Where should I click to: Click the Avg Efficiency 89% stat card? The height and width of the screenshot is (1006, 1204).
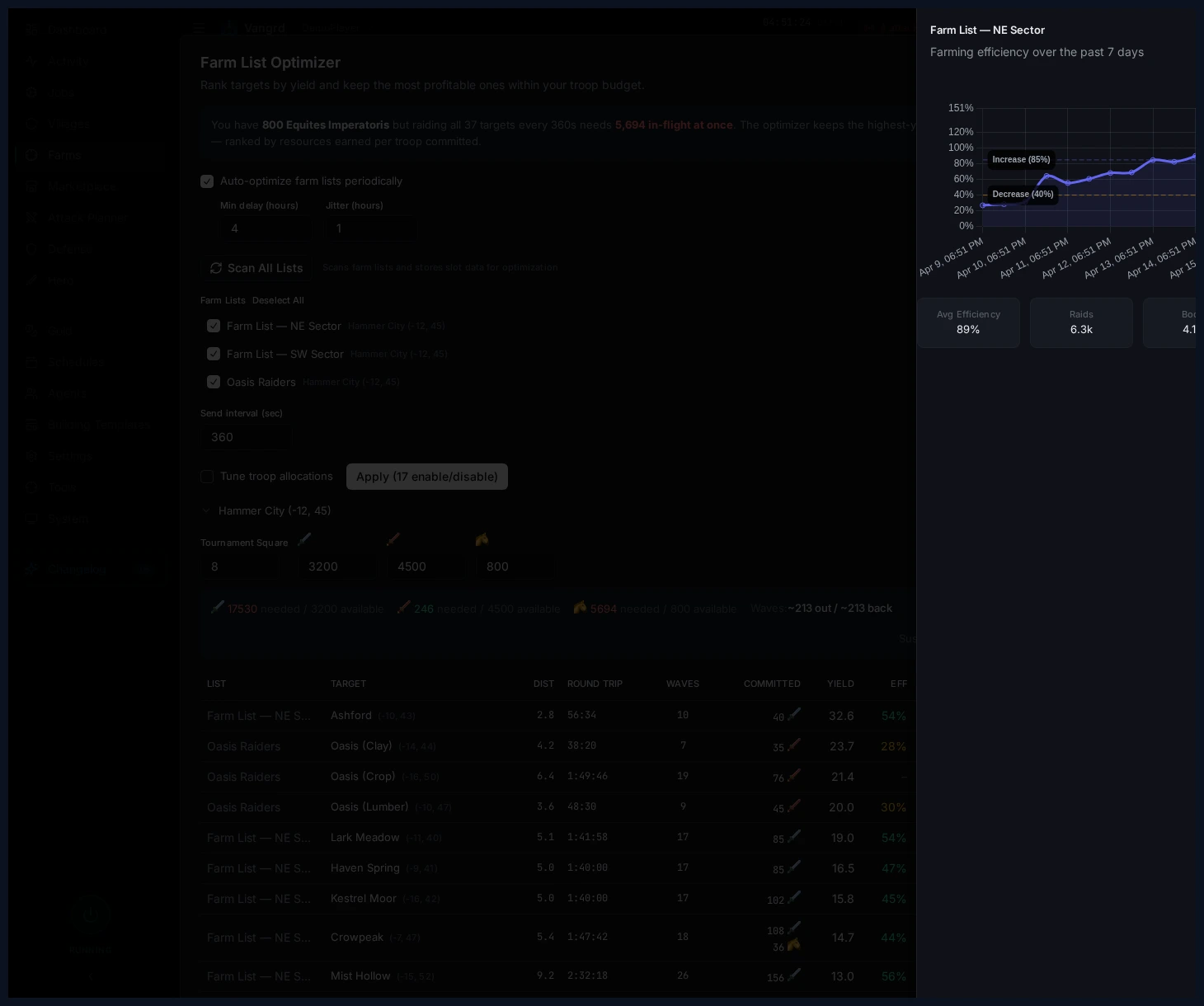point(968,322)
